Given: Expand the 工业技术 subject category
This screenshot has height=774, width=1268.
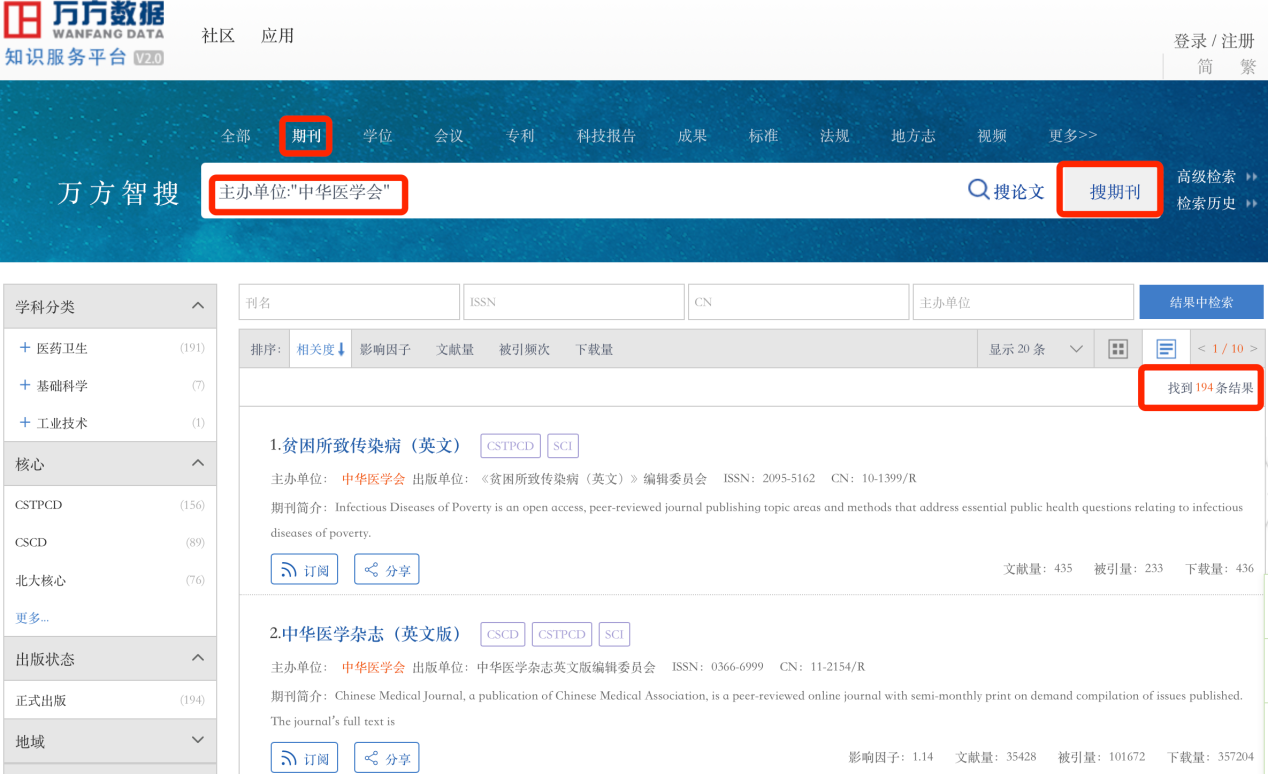Looking at the screenshot, I should [x=25, y=423].
